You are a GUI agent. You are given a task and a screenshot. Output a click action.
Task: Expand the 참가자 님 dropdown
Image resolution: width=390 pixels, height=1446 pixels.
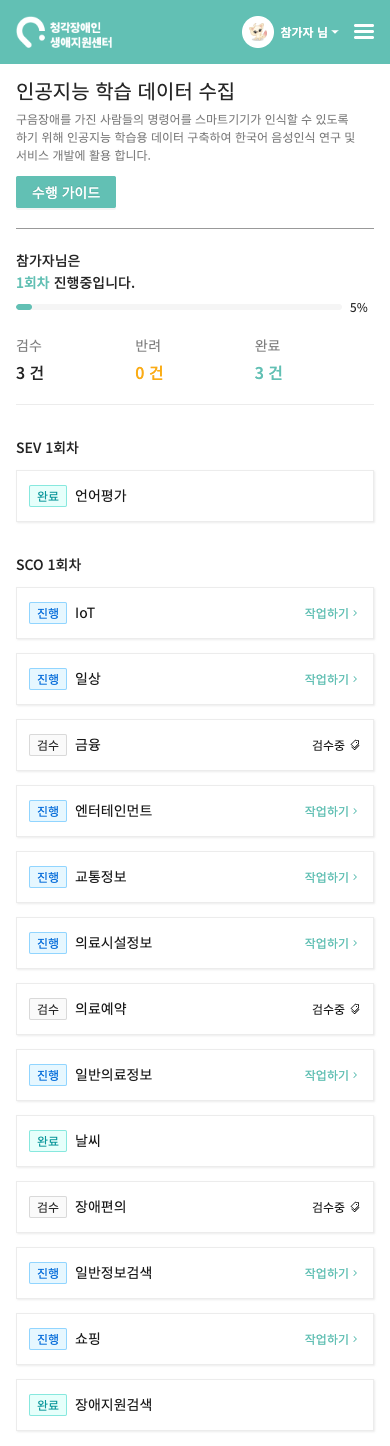[309, 32]
